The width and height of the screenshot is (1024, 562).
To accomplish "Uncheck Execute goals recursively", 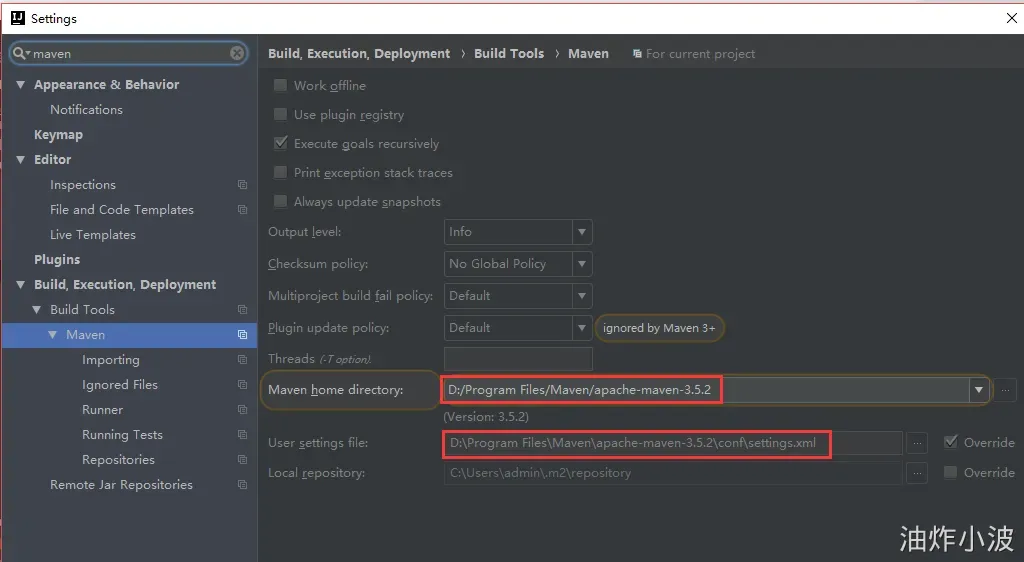I will pos(280,144).
